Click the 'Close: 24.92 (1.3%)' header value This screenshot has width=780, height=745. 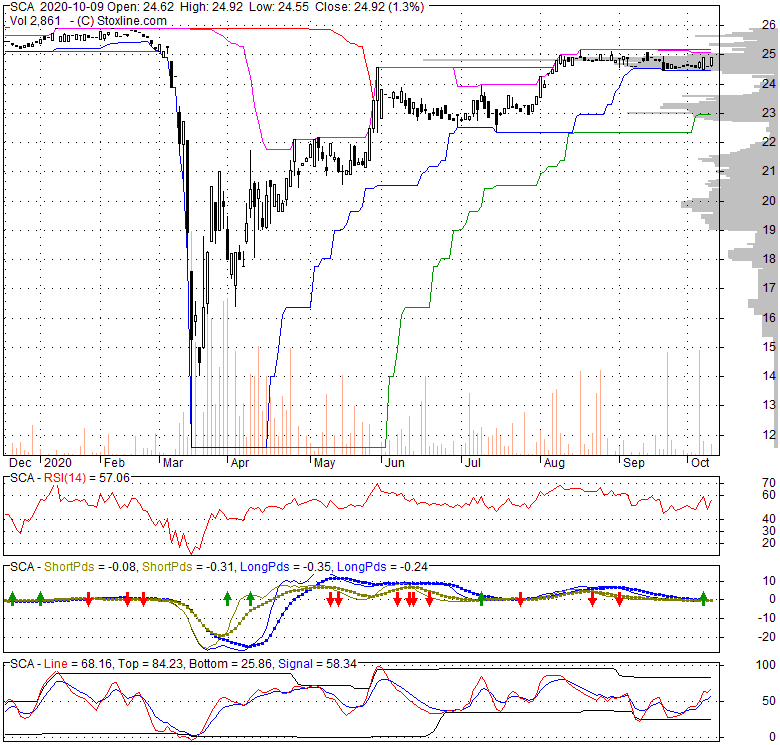point(371,6)
